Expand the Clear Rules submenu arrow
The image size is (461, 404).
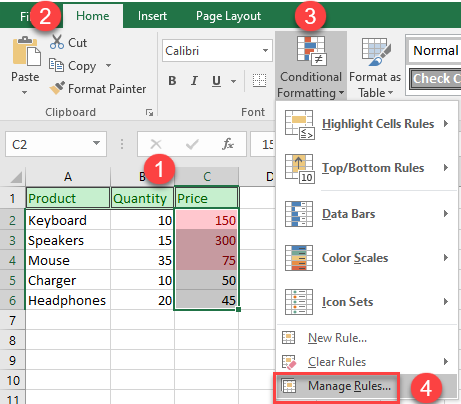(x=446, y=362)
